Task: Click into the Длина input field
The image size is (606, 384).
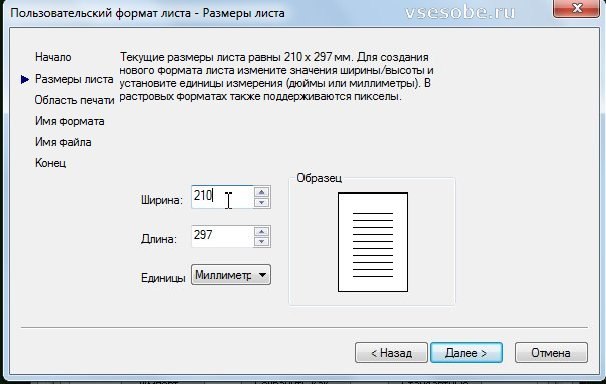Action: [223, 236]
